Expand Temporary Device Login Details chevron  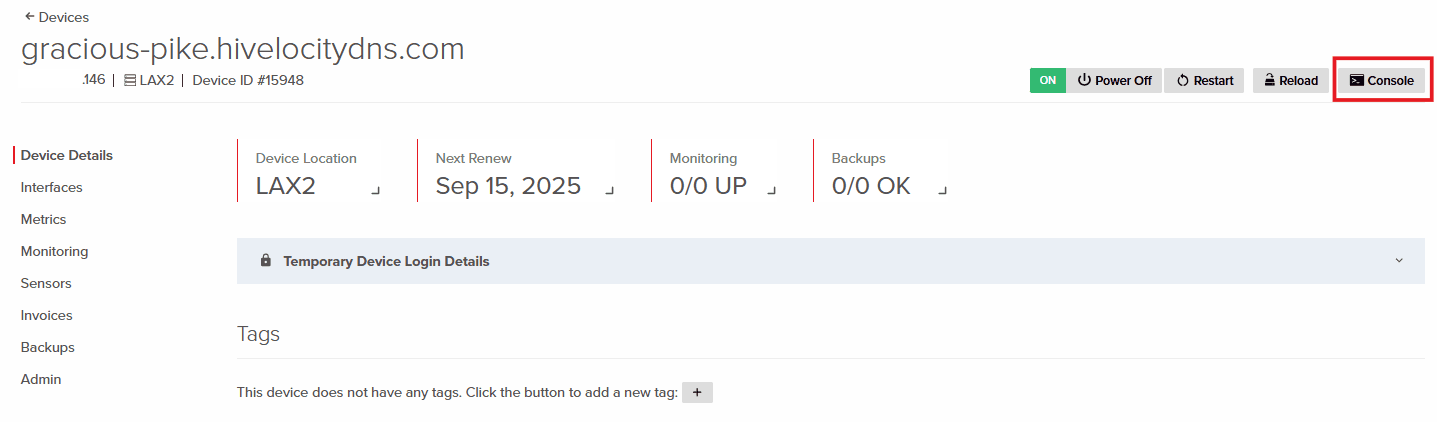1399,261
